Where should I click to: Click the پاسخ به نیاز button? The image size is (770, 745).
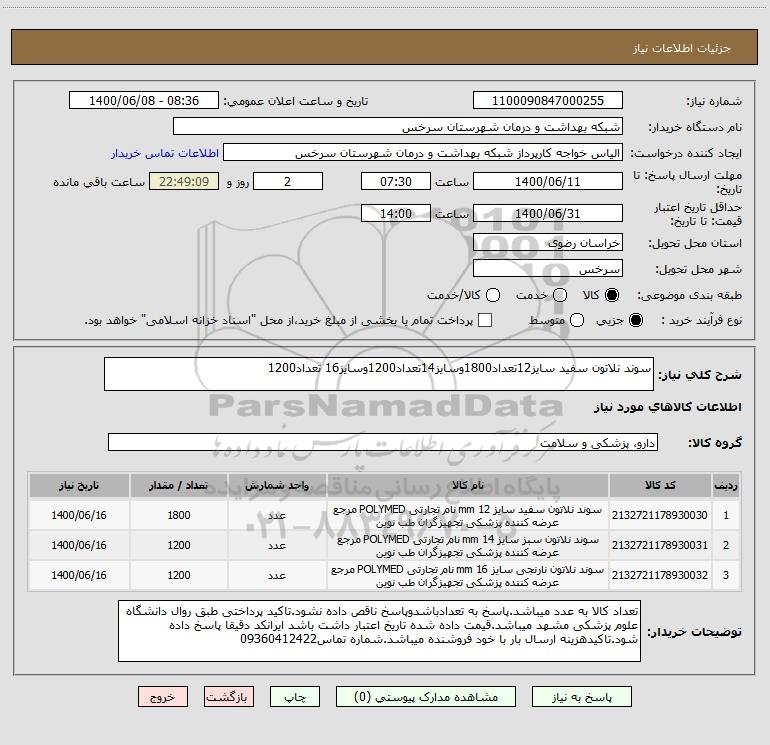click(x=582, y=697)
